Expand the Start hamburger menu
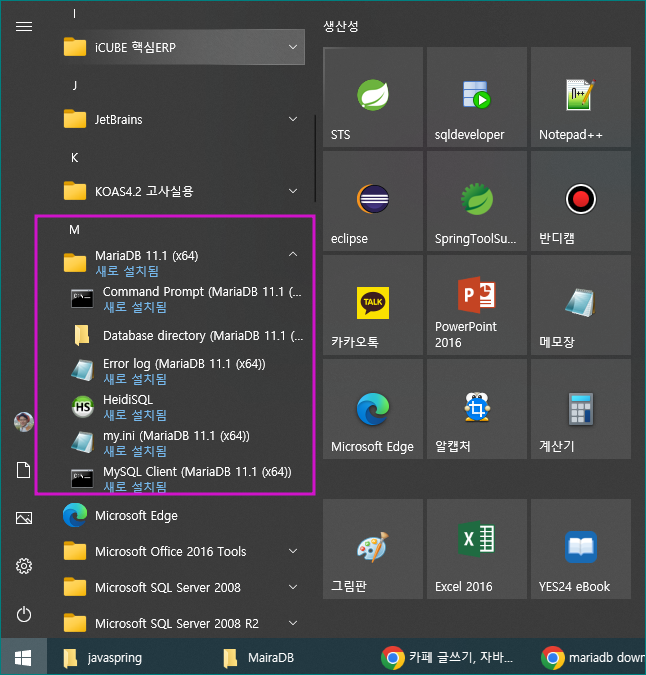Screen dimensions: 646x675 (x=24, y=27)
